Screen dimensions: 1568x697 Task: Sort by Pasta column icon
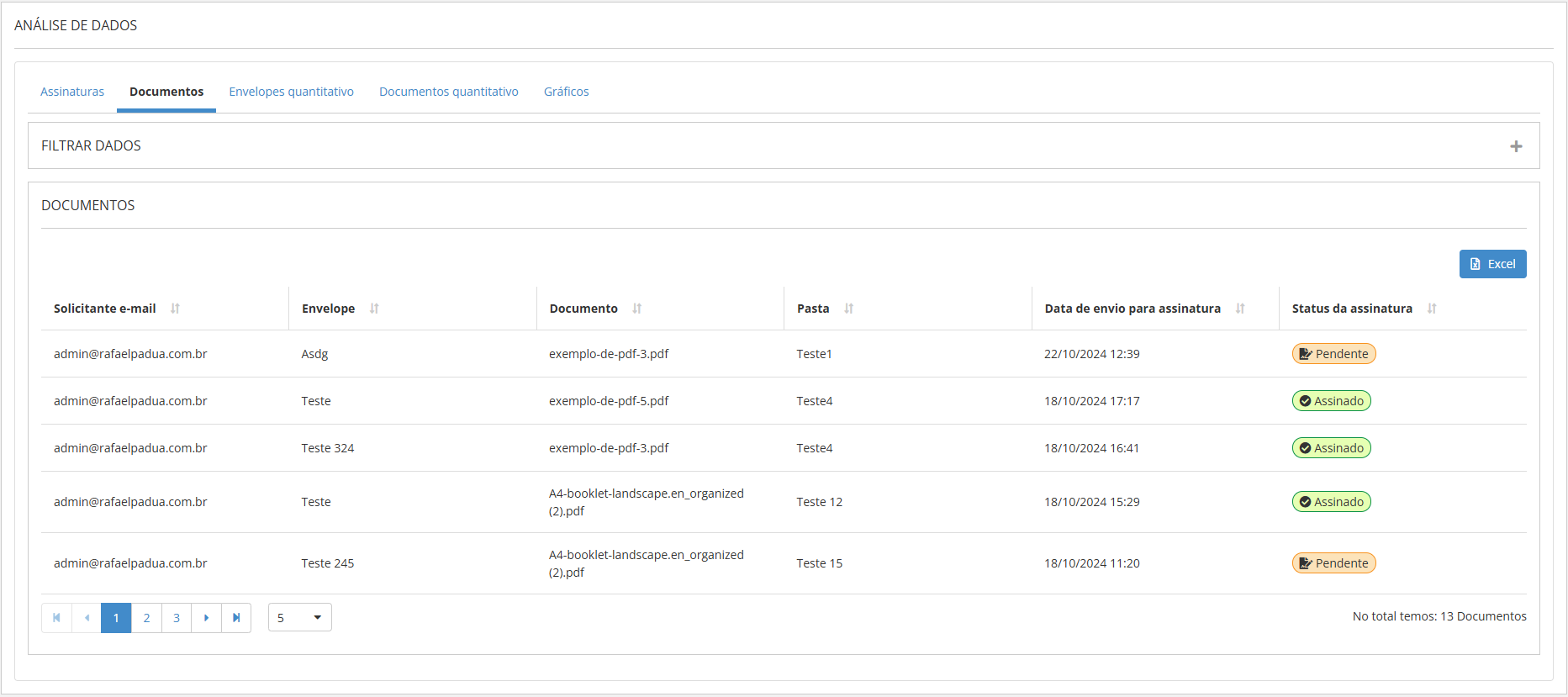[849, 309]
